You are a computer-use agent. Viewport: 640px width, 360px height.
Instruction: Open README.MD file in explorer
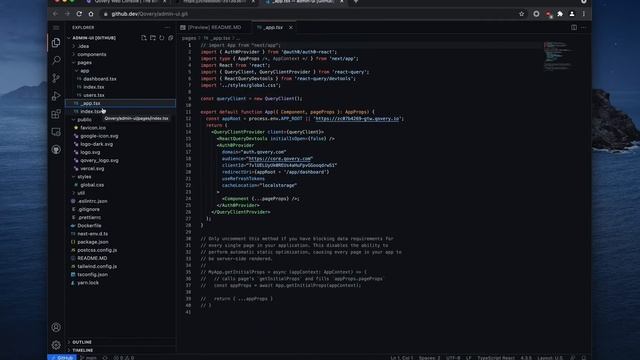92,258
